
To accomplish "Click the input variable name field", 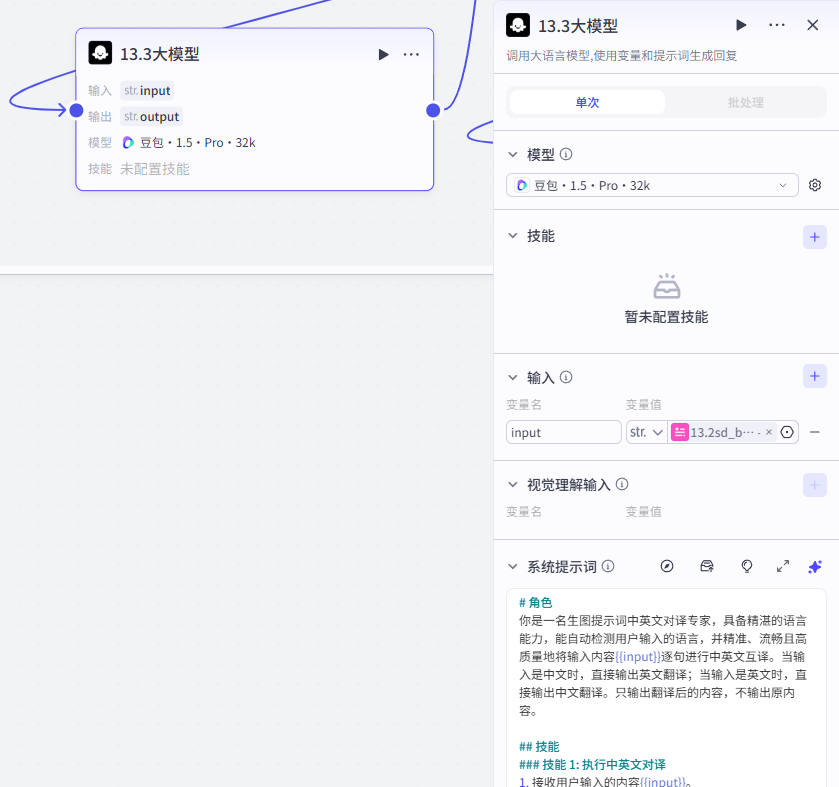I will coord(563,432).
